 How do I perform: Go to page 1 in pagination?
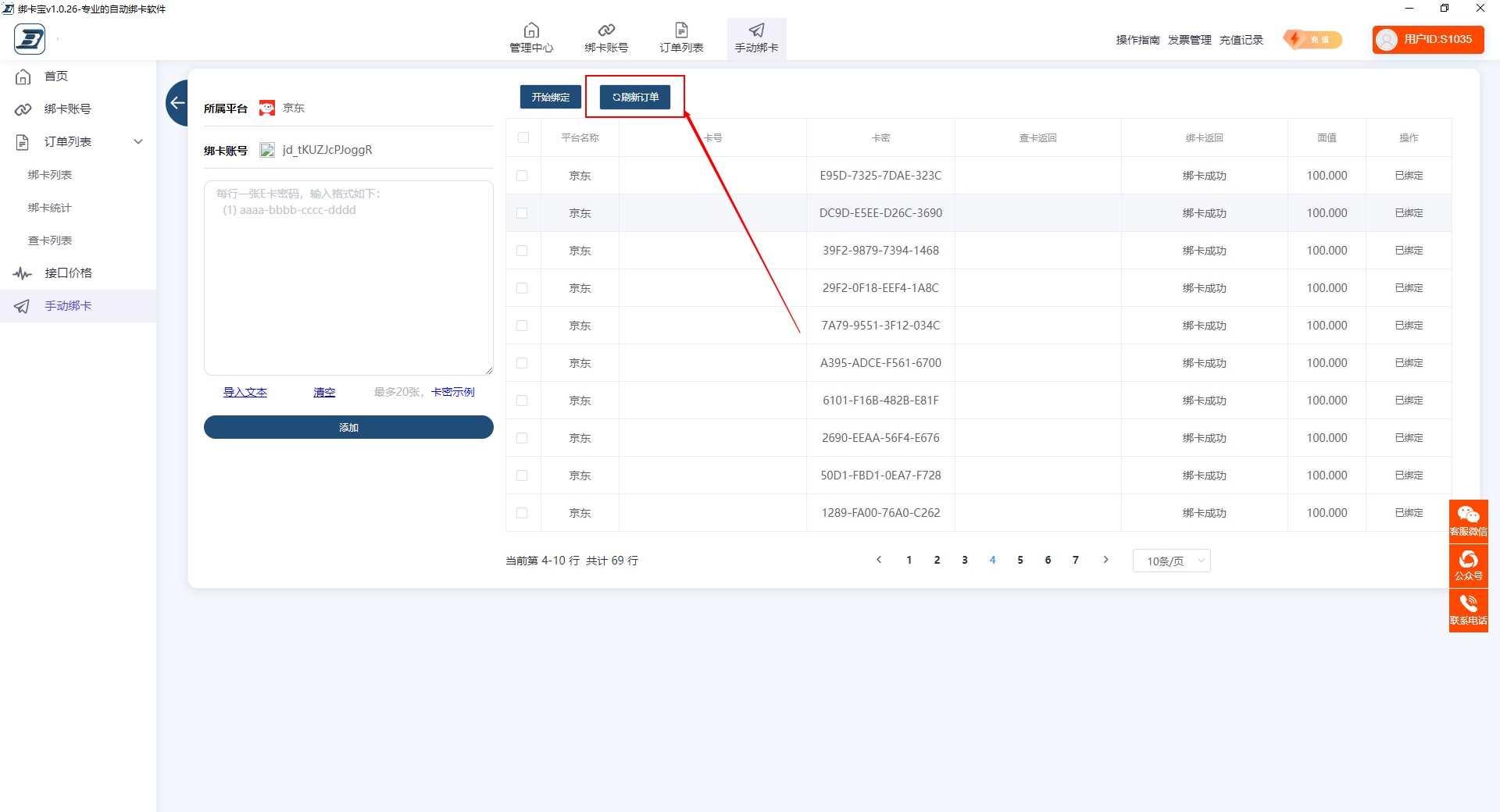point(909,560)
